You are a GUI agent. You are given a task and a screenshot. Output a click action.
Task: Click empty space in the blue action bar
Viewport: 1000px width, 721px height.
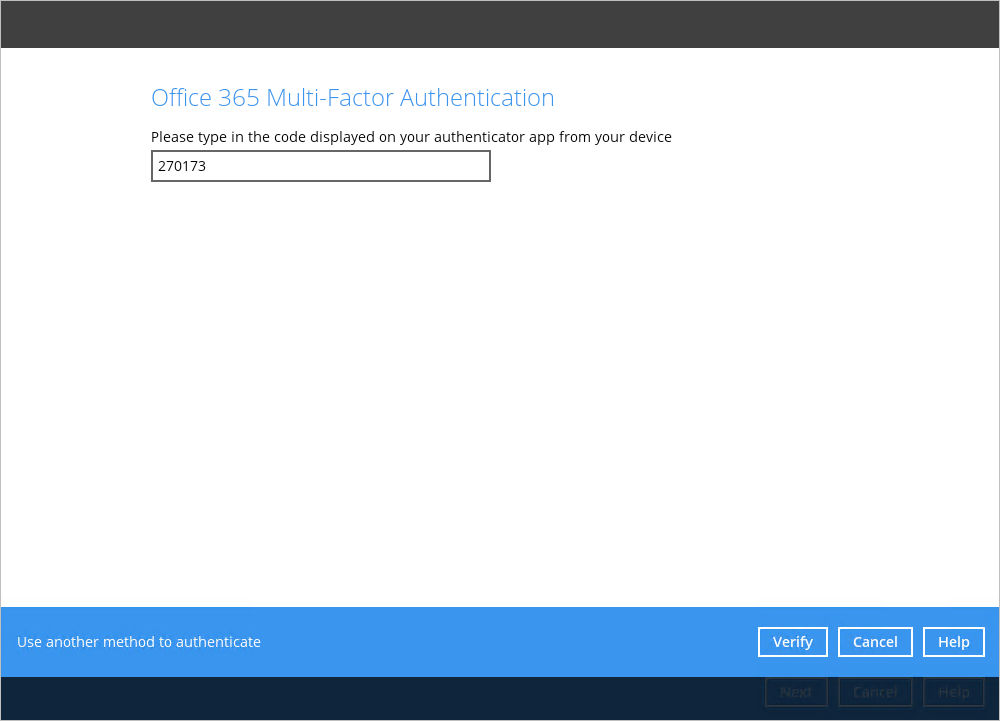pyautogui.click(x=500, y=642)
